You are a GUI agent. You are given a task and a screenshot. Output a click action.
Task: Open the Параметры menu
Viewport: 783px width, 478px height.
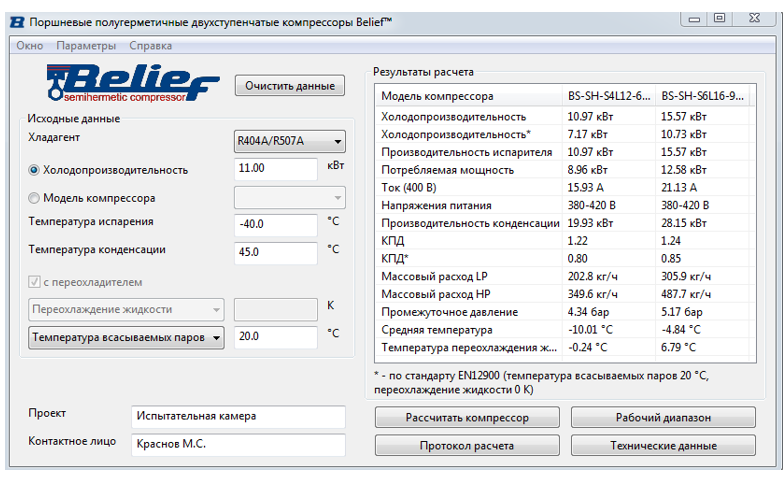pos(86,45)
